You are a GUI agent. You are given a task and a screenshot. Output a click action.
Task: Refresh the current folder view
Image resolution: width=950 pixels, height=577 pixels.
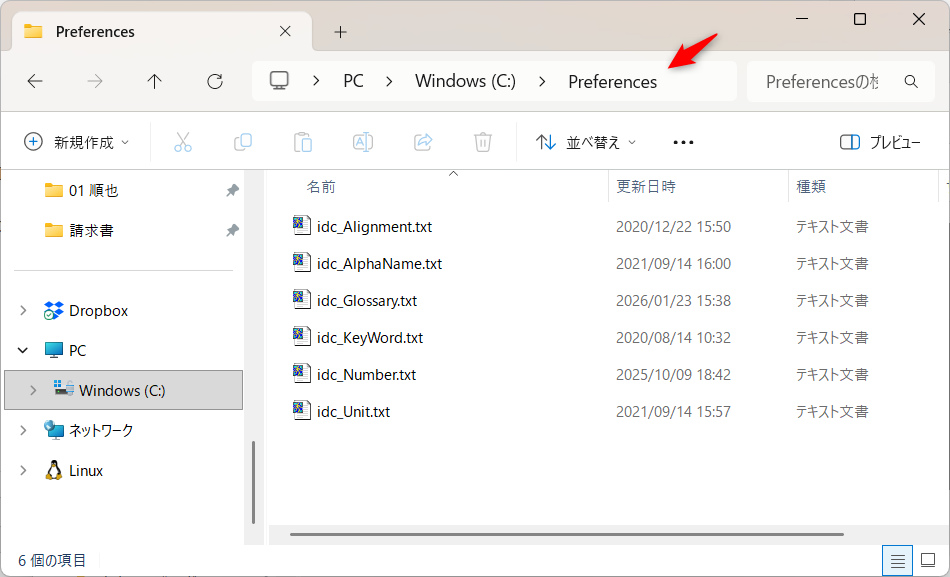pos(214,82)
